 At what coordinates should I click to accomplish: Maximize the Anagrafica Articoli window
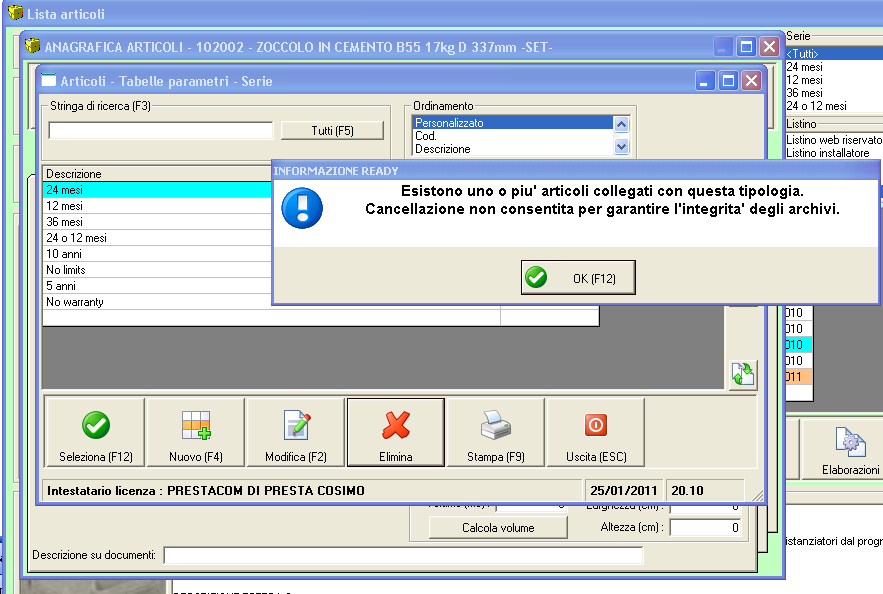coord(746,47)
